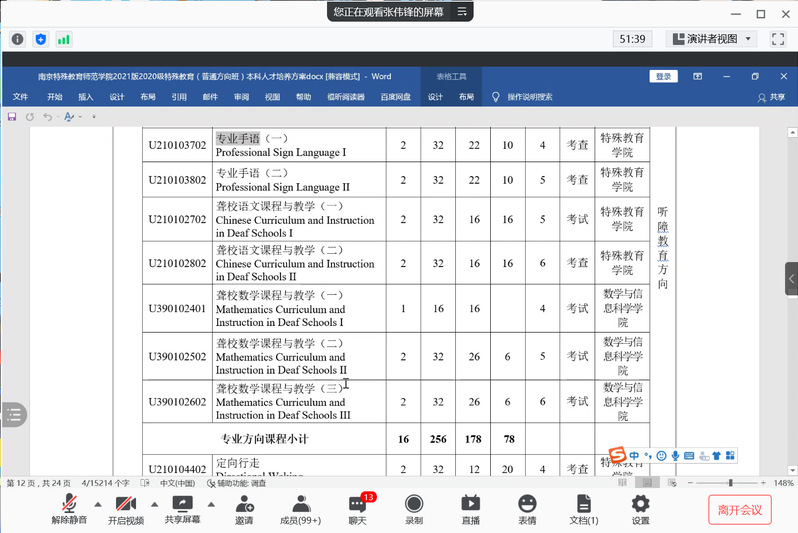Switch to the 审阅 Review tab
This screenshot has height=533, width=798.
(241, 97)
